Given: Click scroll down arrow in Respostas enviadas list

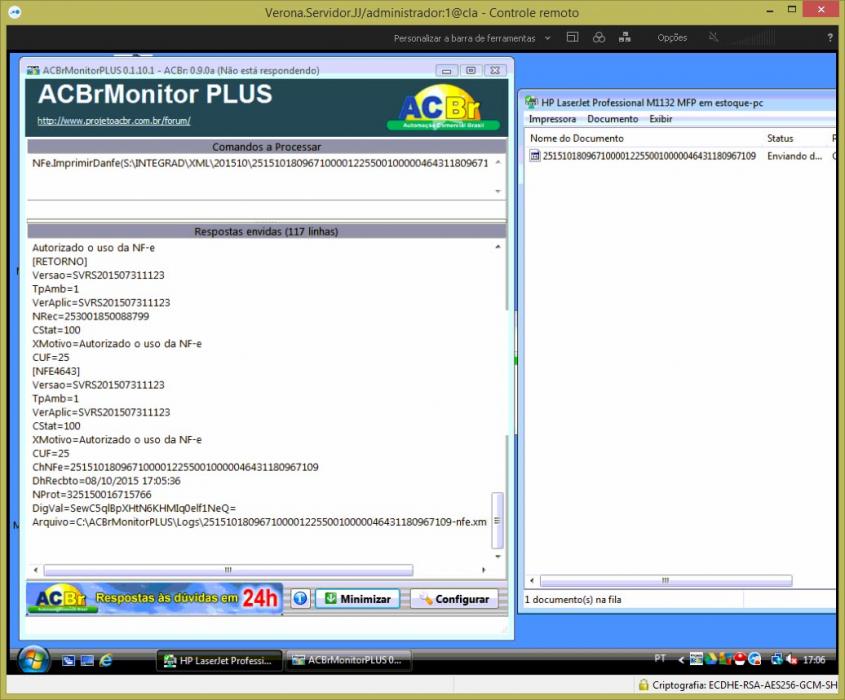Looking at the screenshot, I should (498, 557).
